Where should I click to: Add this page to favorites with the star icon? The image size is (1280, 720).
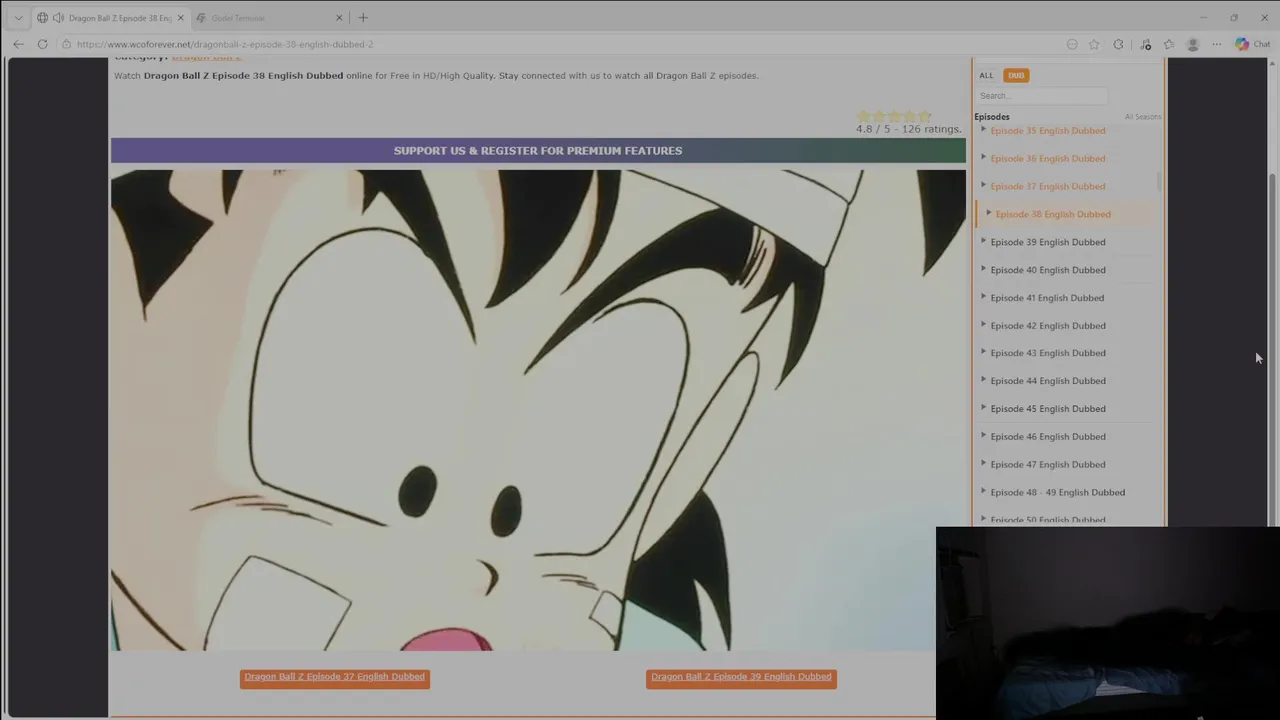coord(1094,44)
